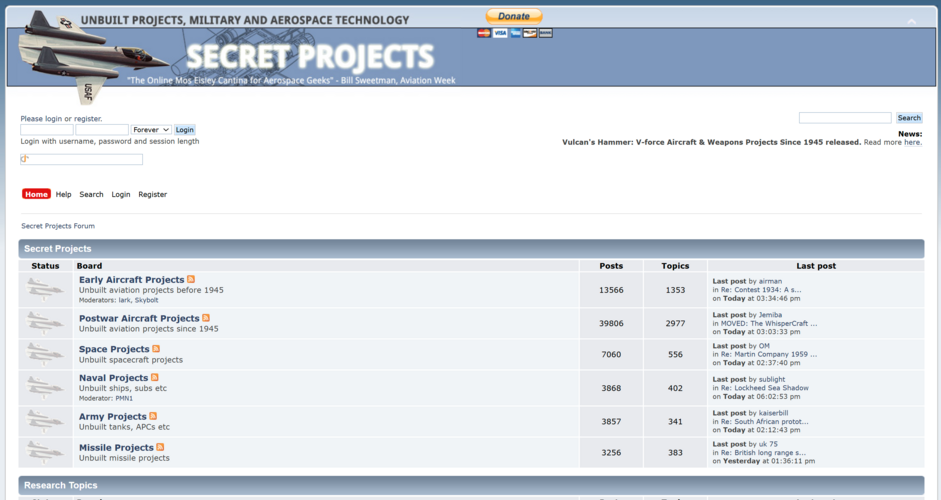
Task: Click the Home menu tab
Action: 36,194
